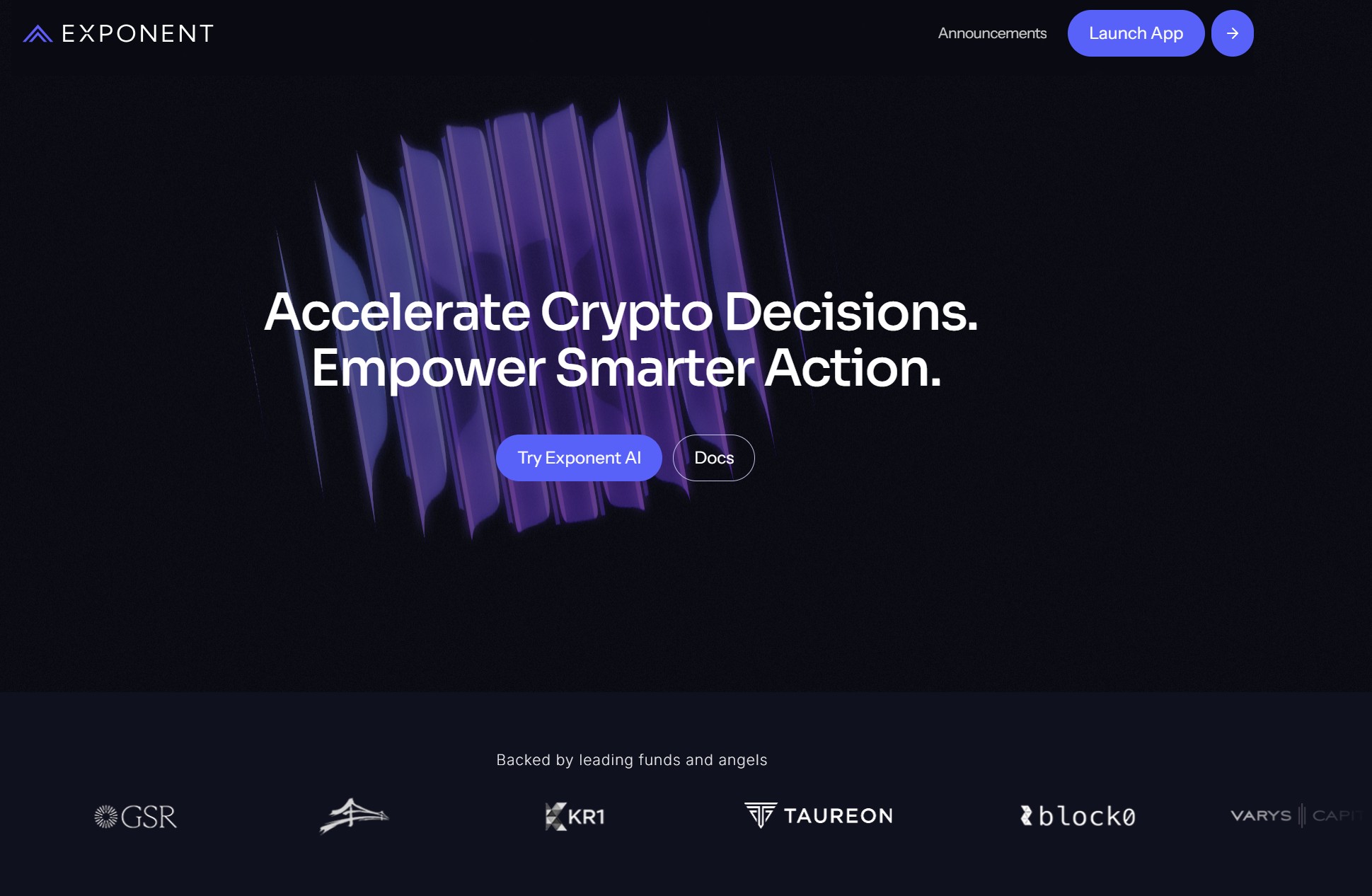Click the Taureon backer logo
Image resolution: width=1372 pixels, height=896 pixels.
[819, 815]
